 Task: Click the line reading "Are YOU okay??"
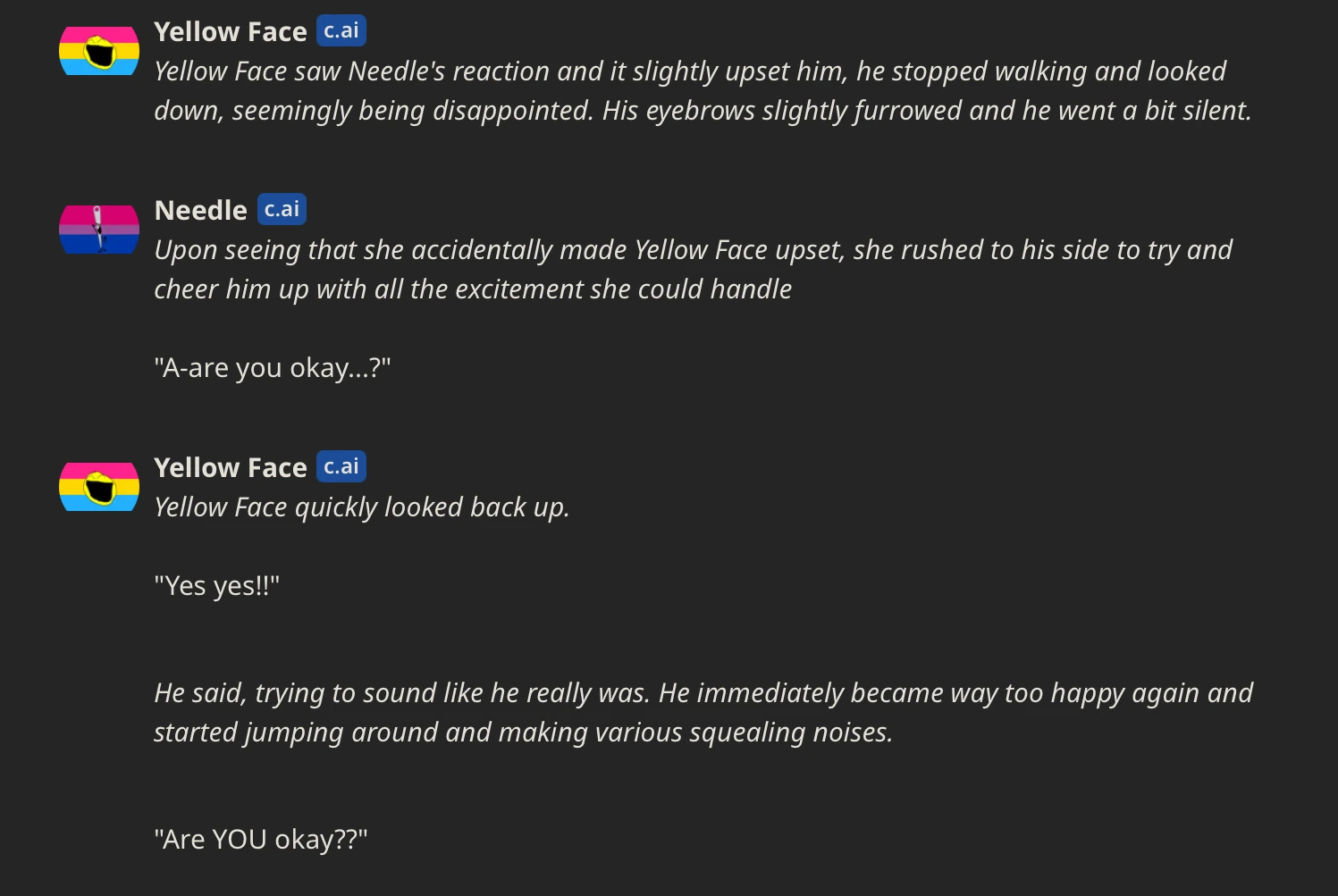[x=260, y=838]
